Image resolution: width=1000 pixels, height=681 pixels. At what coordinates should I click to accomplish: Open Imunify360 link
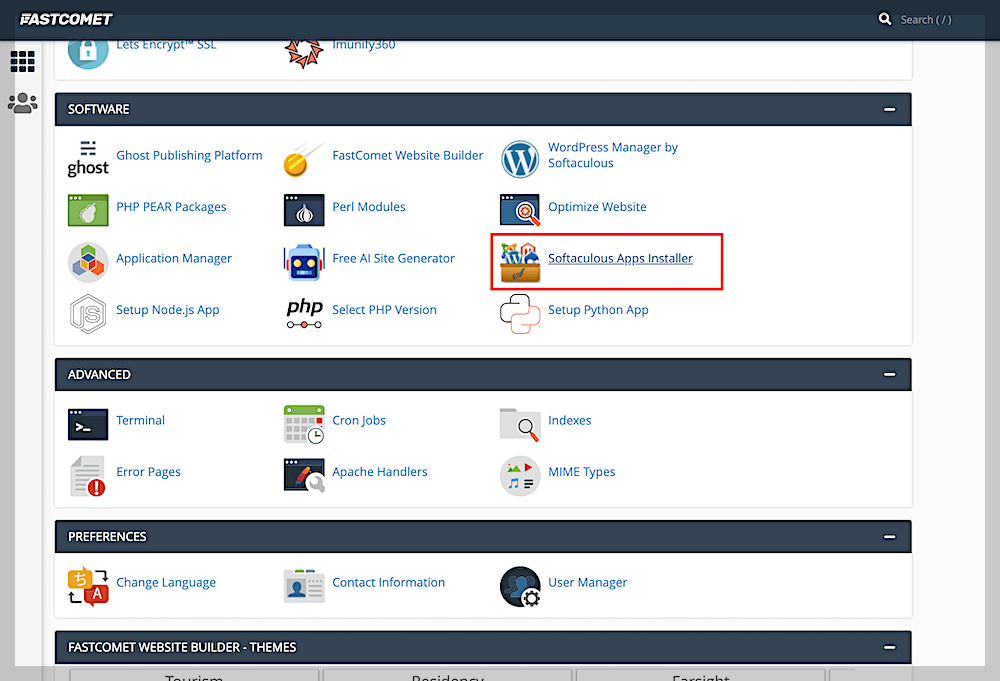tap(364, 45)
